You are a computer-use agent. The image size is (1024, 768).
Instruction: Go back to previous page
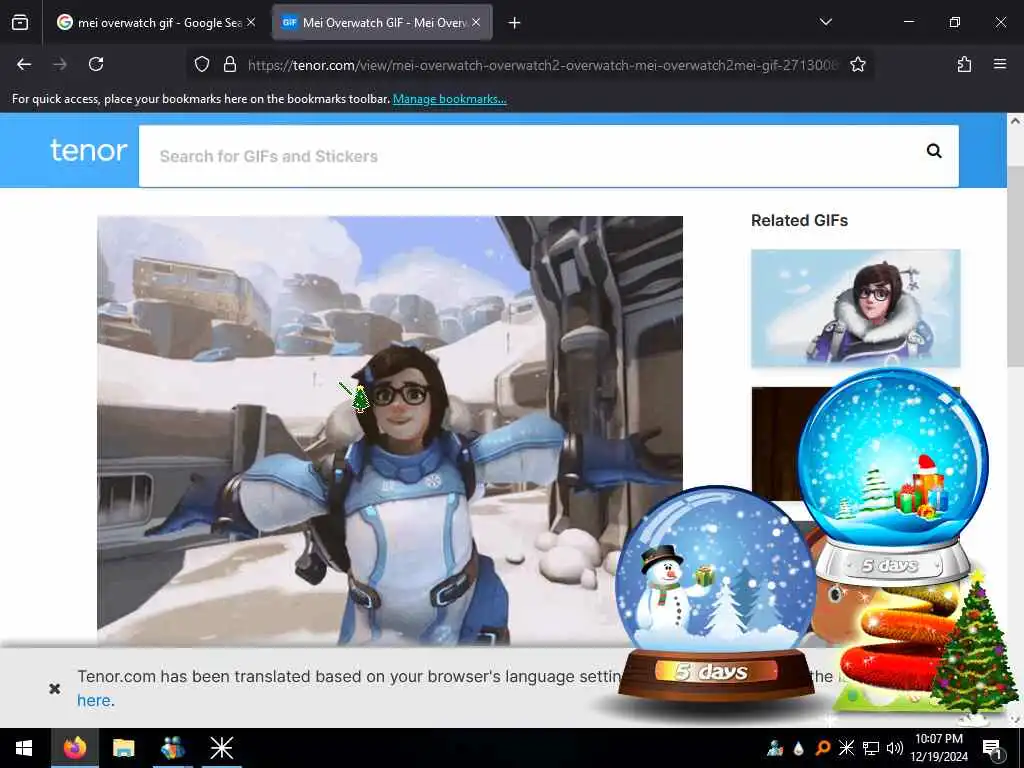(24, 64)
